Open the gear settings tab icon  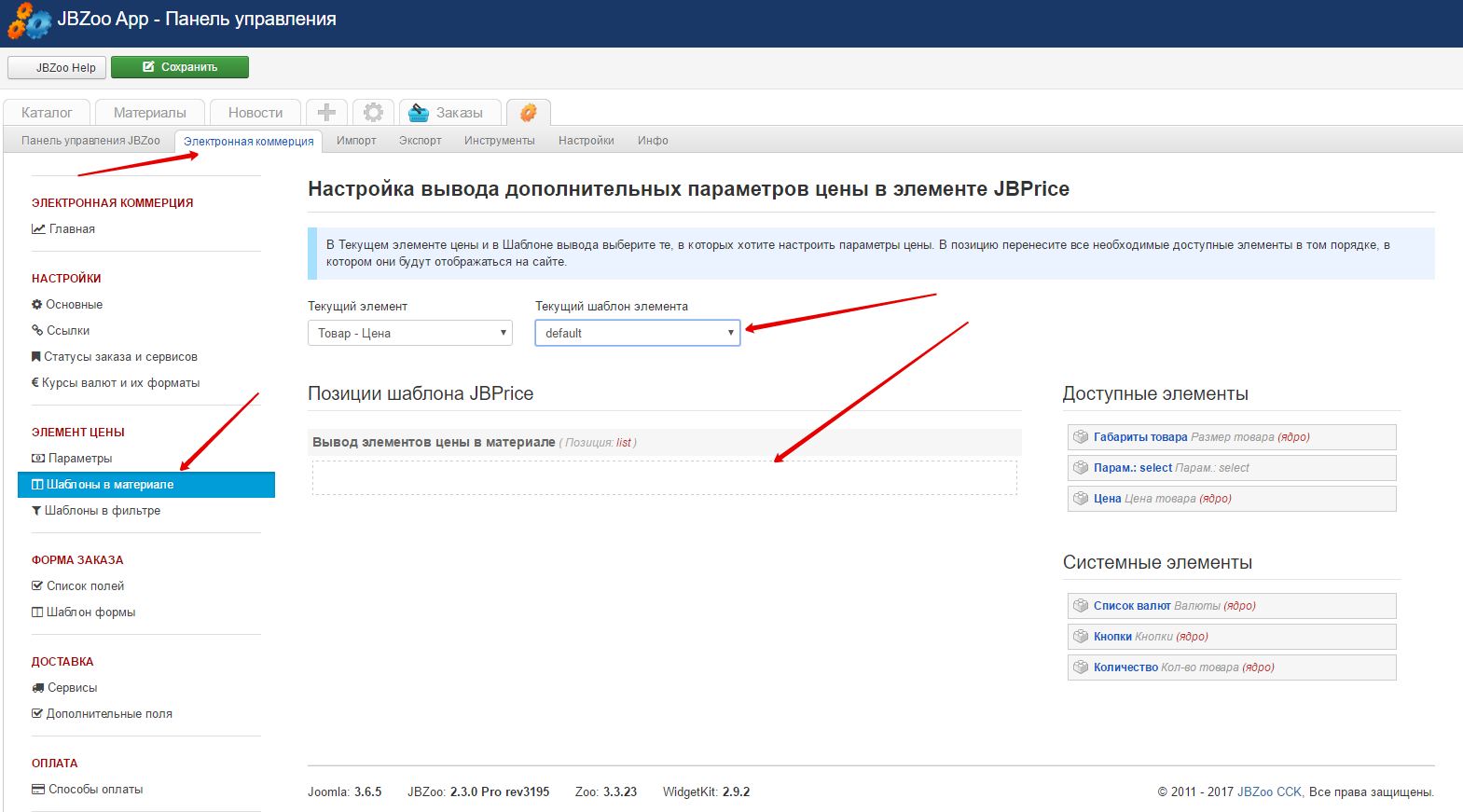(x=373, y=112)
